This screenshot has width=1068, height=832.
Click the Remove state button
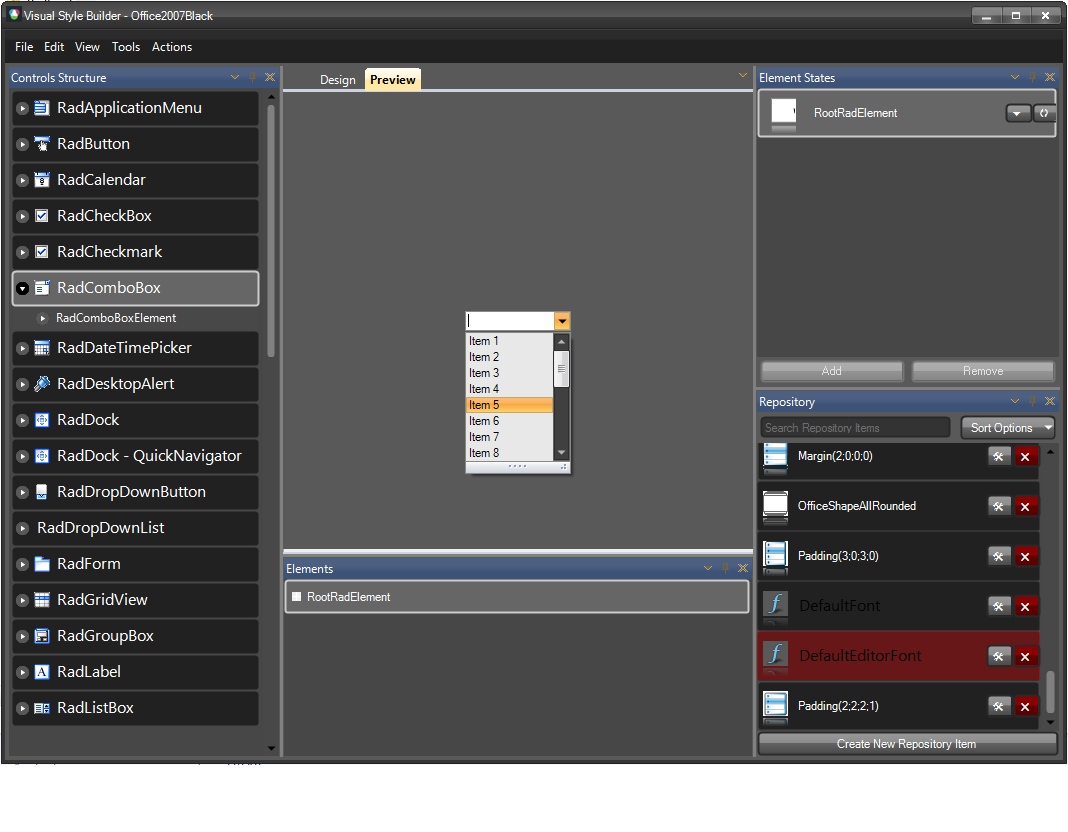click(x=983, y=371)
